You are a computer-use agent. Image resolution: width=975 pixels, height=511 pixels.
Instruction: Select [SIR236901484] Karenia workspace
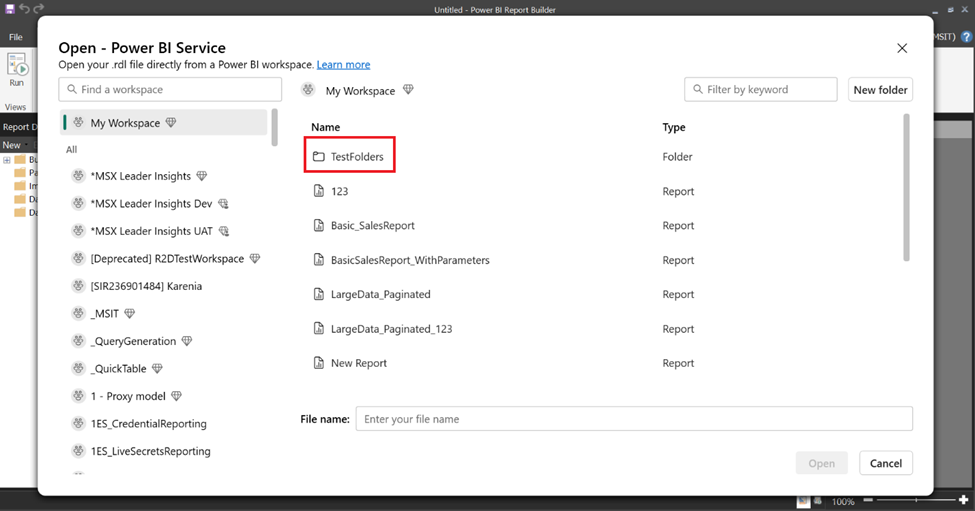coord(146,286)
